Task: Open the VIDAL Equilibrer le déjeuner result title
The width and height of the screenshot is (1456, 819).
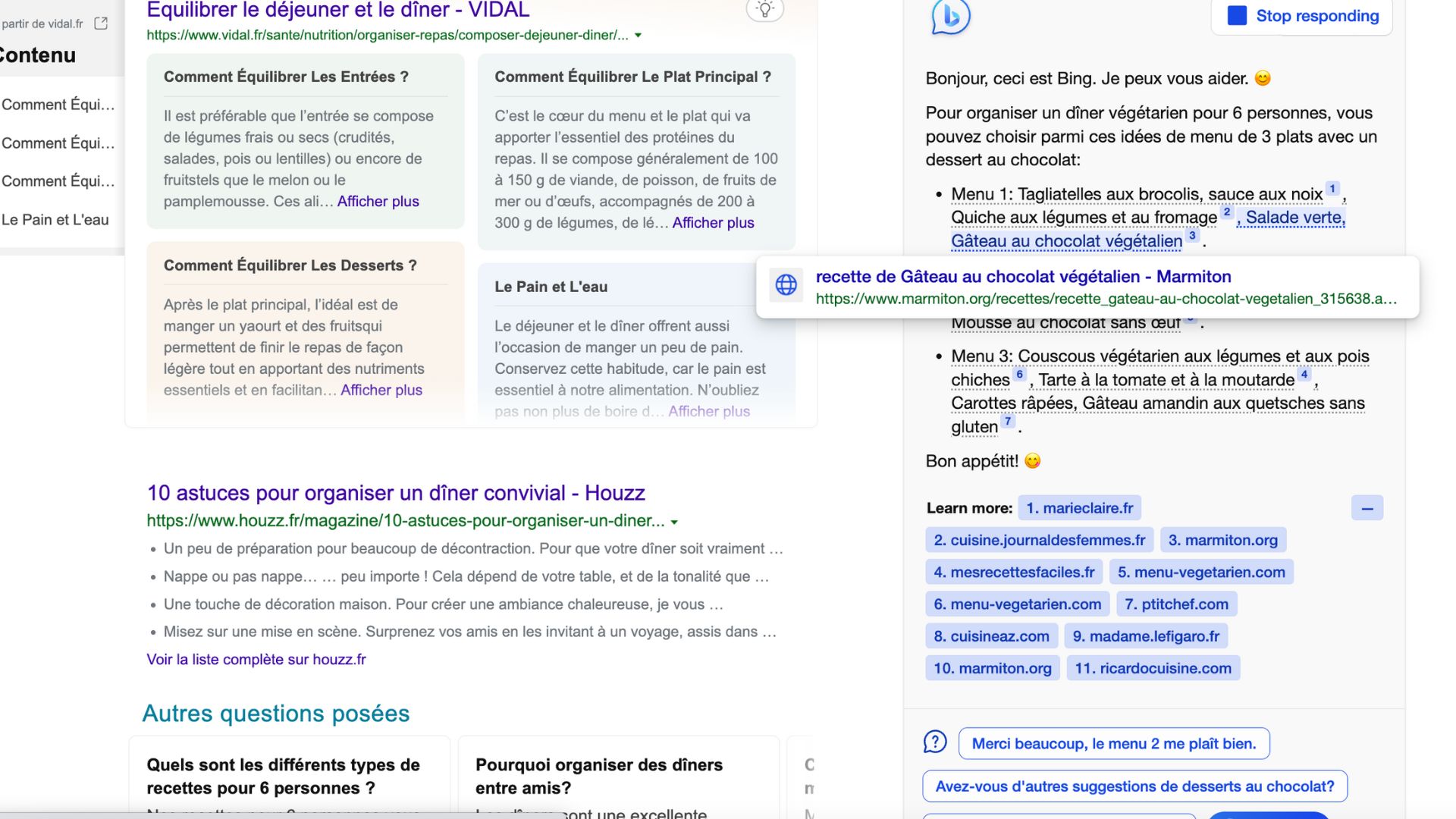Action: point(338,11)
